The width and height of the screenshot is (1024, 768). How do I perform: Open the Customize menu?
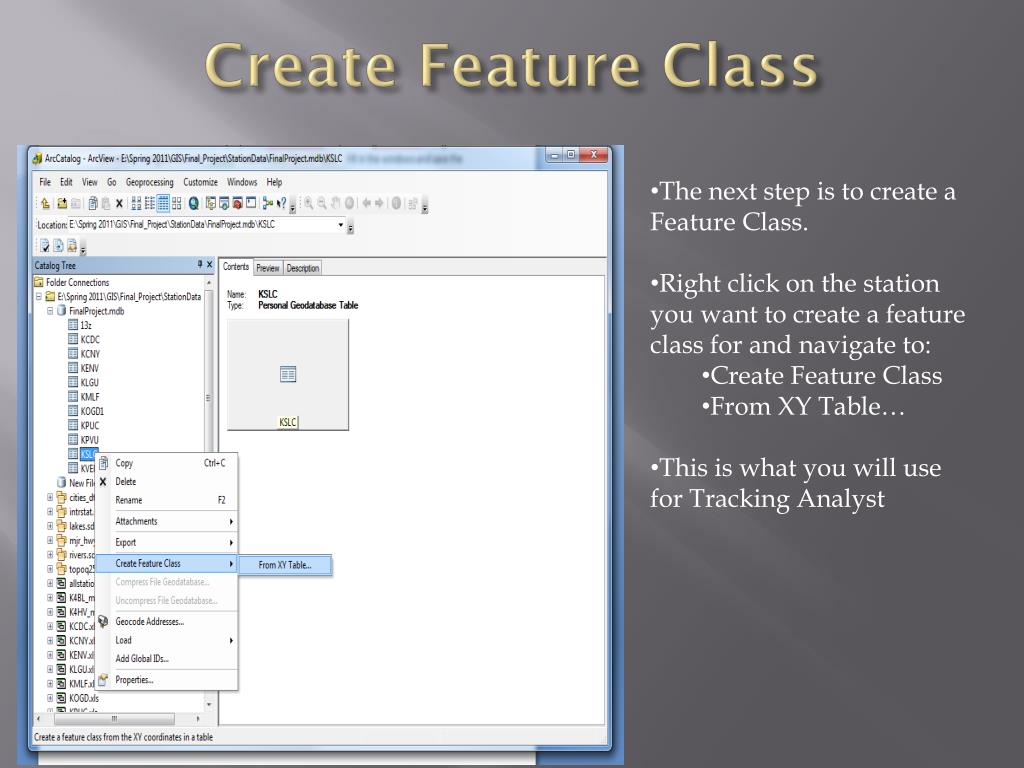click(x=200, y=182)
